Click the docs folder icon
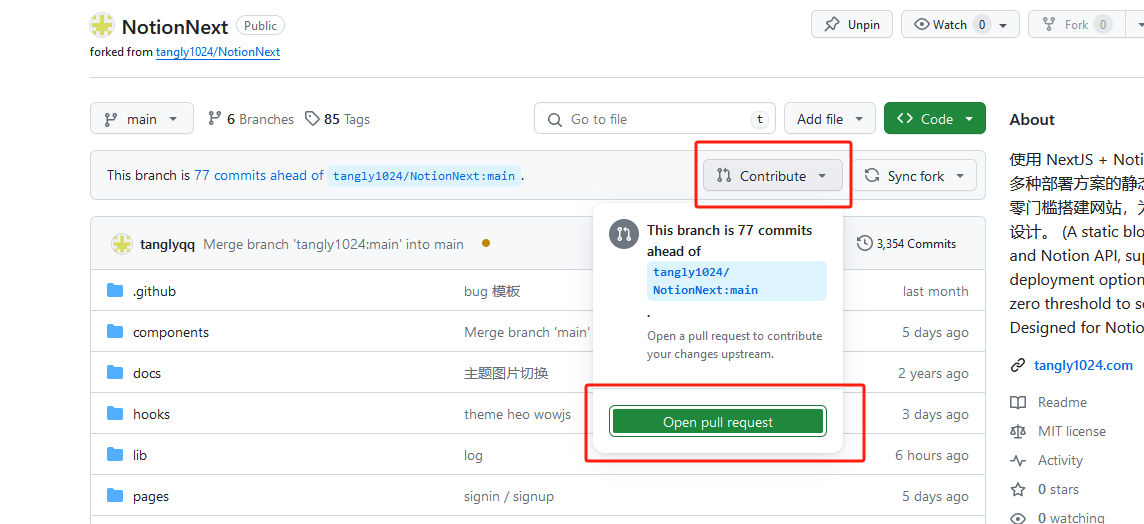Viewport: 1144px width, 524px height. (115, 373)
